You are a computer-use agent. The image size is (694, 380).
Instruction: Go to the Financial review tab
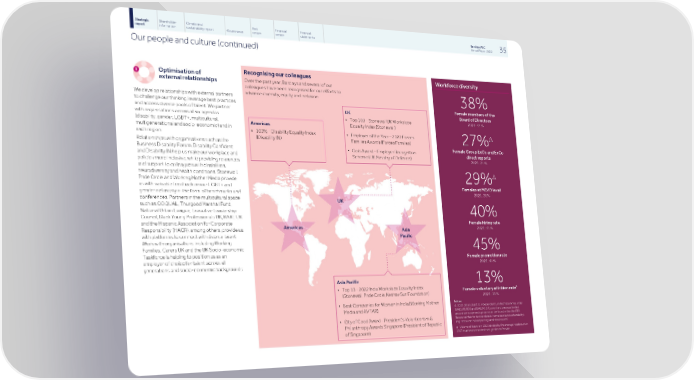tap(281, 32)
